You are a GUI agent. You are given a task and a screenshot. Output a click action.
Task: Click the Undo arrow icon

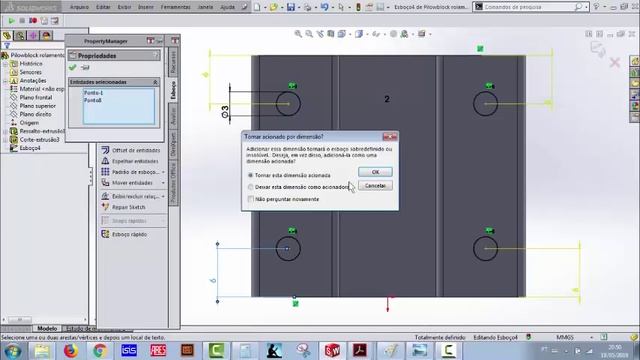pyautogui.click(x=324, y=7)
